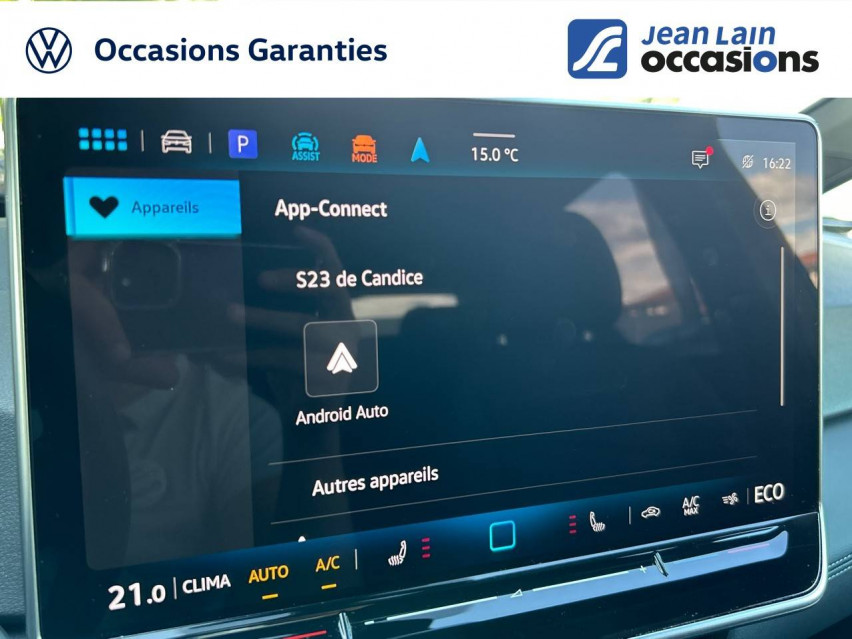Click Occasions Garanties heading
The height and width of the screenshot is (639, 852).
point(240,50)
